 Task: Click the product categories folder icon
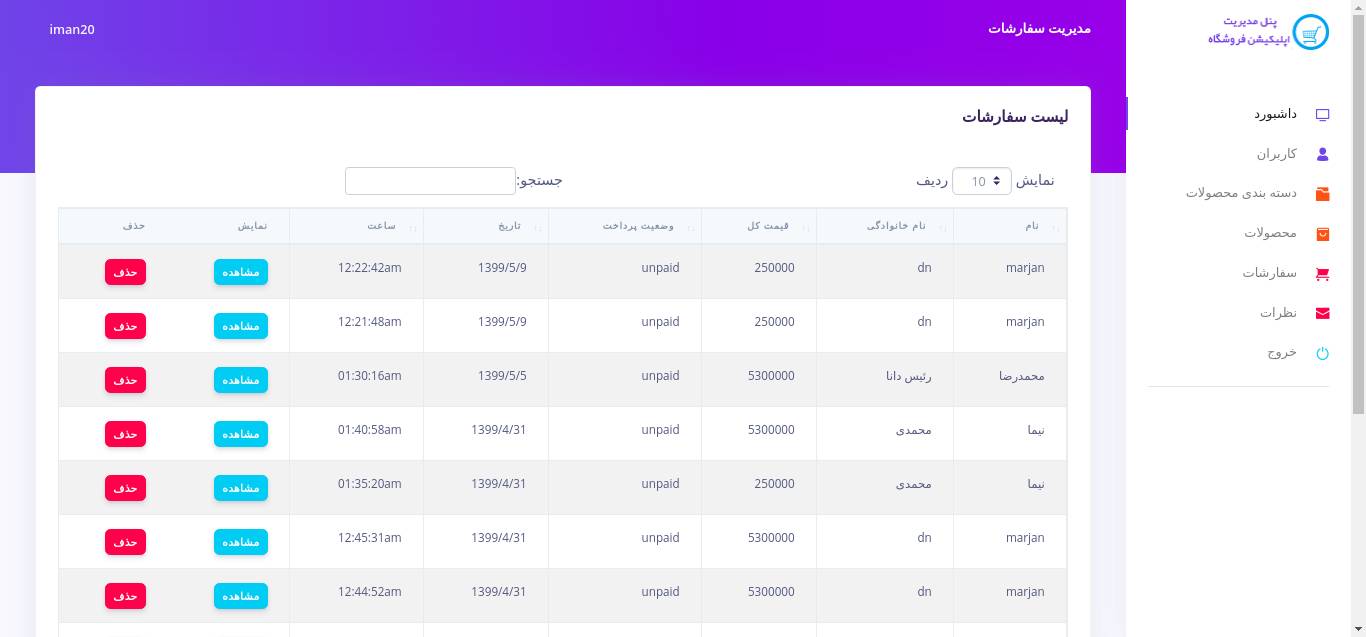[x=1322, y=193]
